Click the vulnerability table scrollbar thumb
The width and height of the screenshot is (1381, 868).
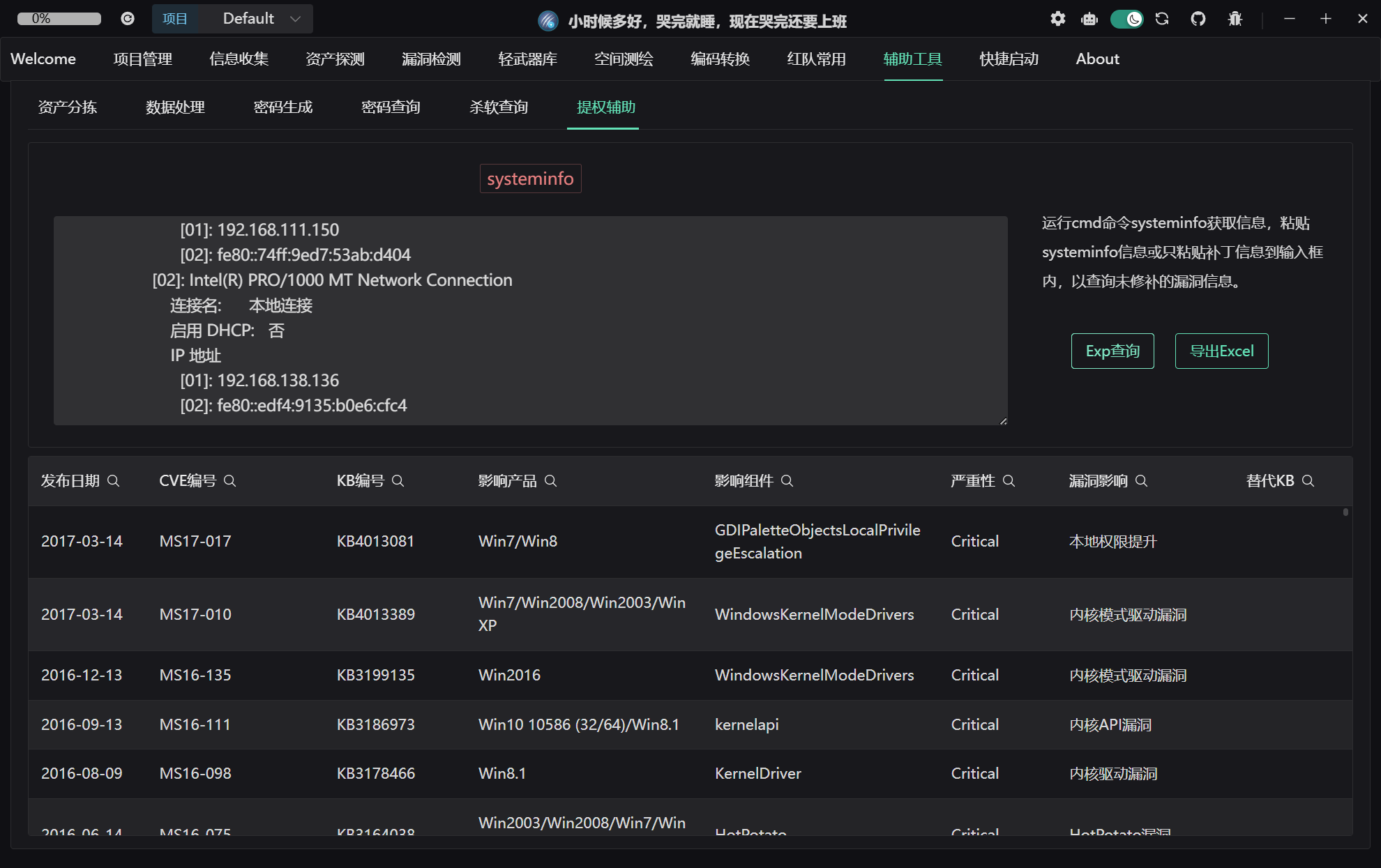1345,512
